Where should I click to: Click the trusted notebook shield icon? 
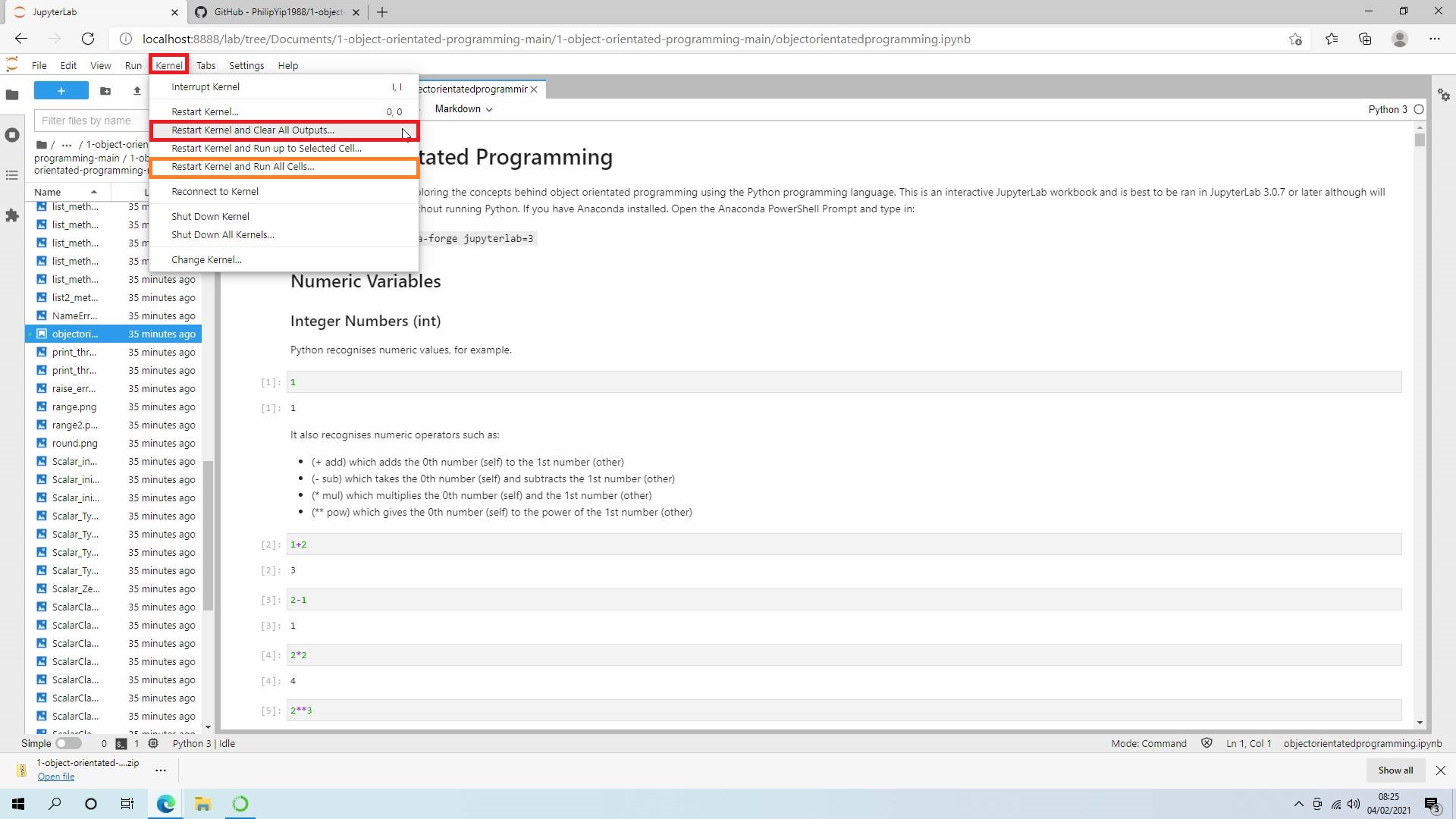(1207, 743)
